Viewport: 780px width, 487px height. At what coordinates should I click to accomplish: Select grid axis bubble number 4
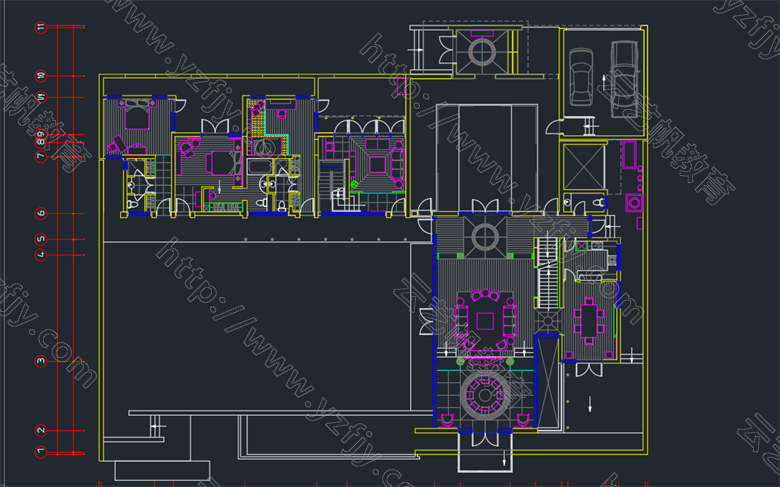click(41, 255)
